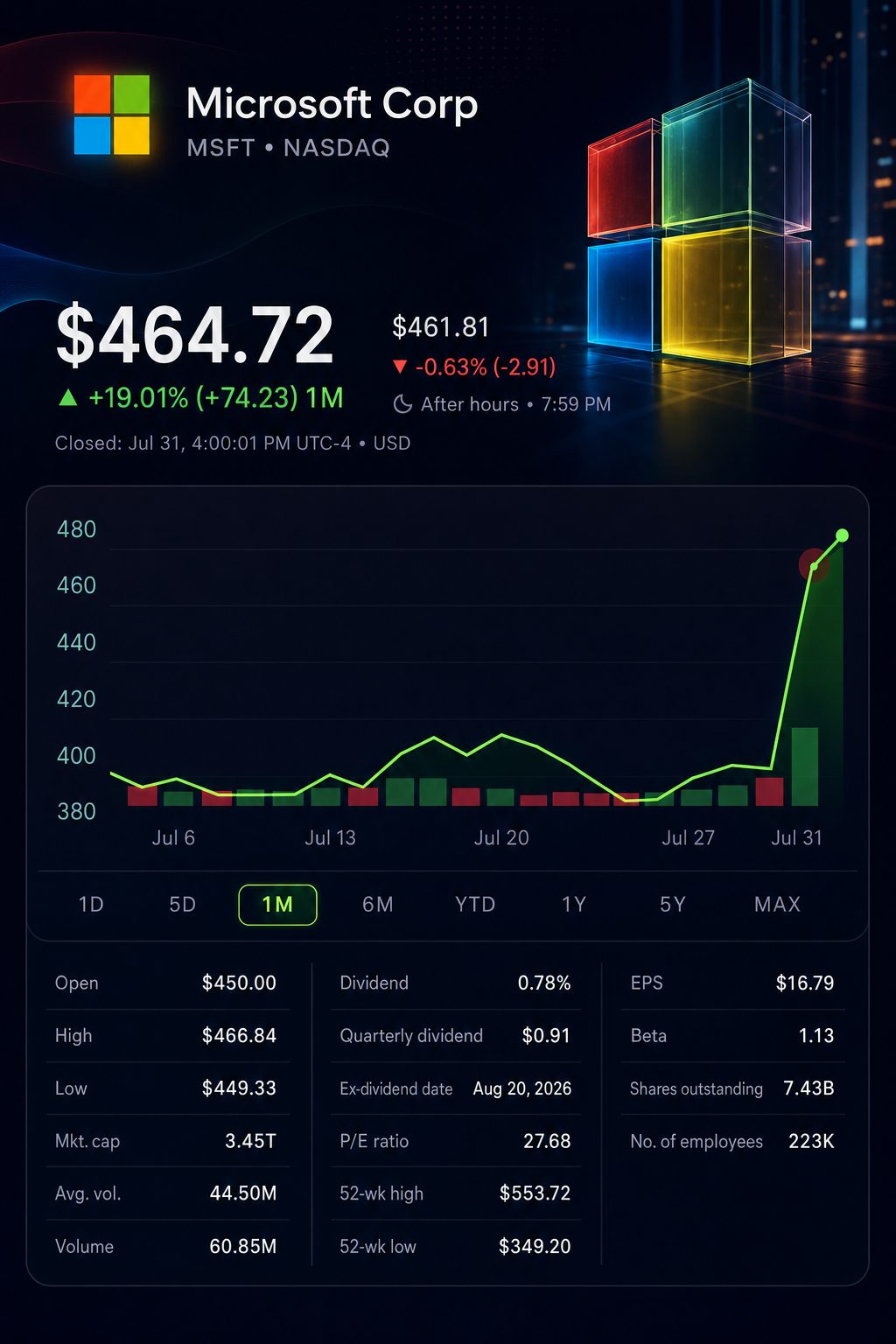Click the EPS value $16.79
The height and width of the screenshot is (1344, 896).
(805, 983)
